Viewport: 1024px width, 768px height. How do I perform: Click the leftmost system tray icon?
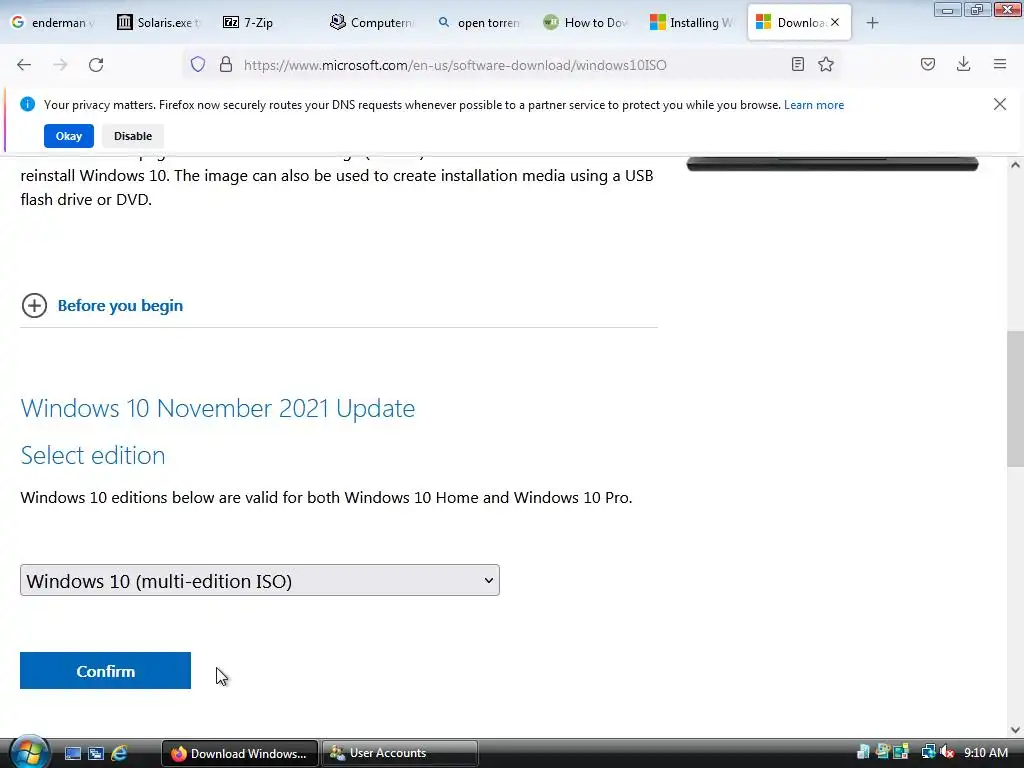863,752
